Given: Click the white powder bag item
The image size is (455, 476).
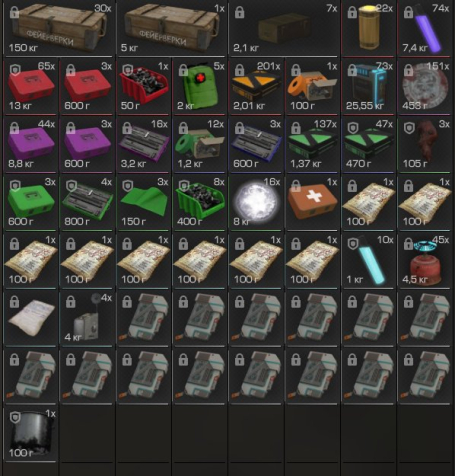Looking at the screenshot, I should [x=30, y=318].
